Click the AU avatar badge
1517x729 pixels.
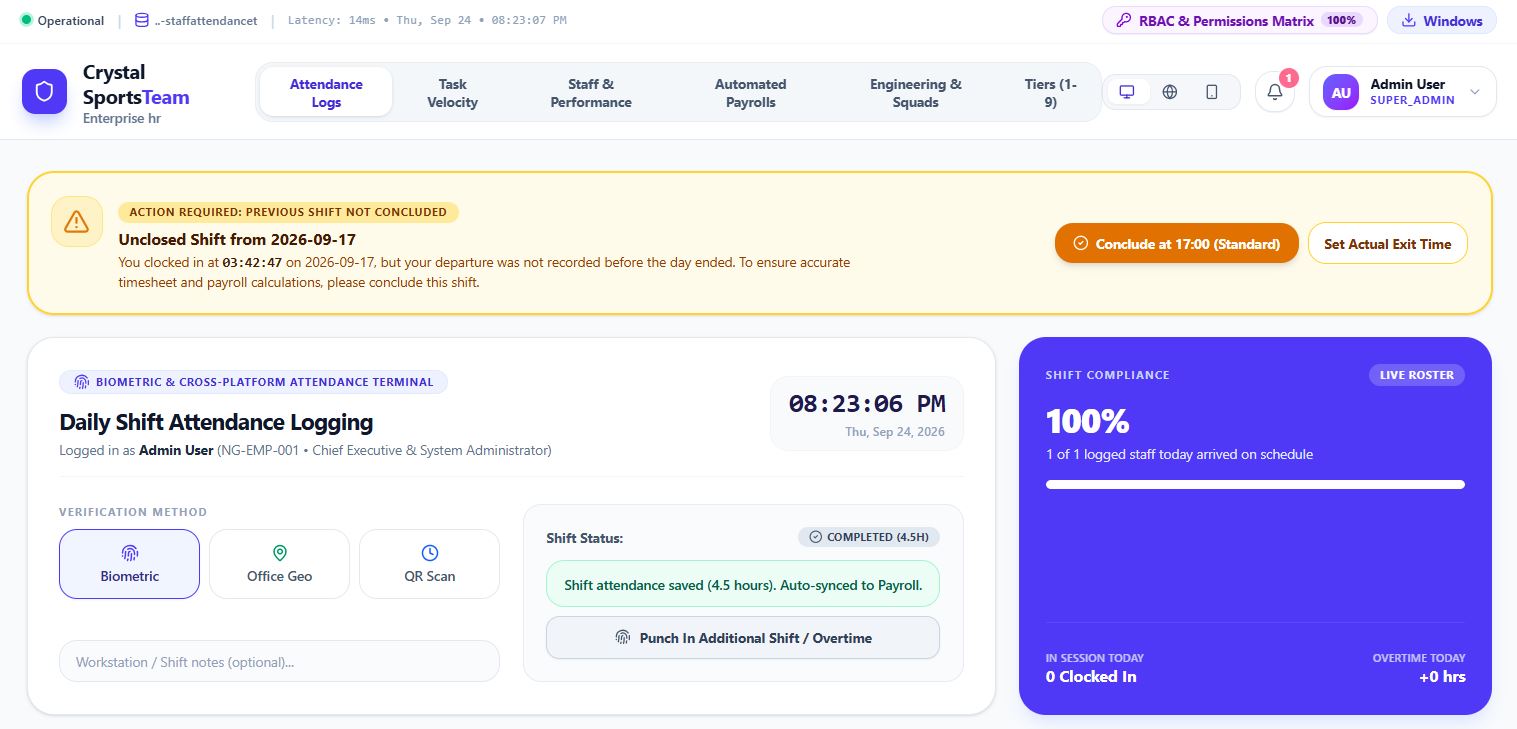pyautogui.click(x=1341, y=92)
